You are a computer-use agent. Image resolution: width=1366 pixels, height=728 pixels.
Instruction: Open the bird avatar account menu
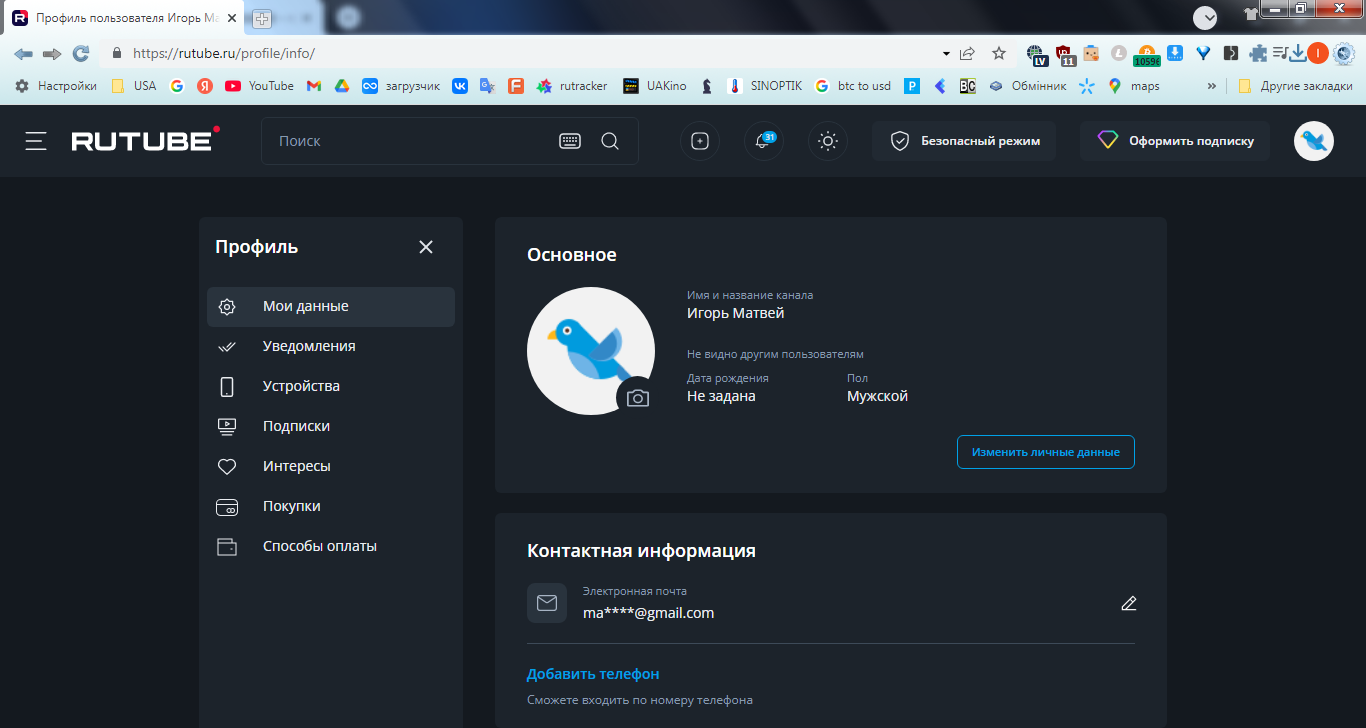pyautogui.click(x=1314, y=141)
